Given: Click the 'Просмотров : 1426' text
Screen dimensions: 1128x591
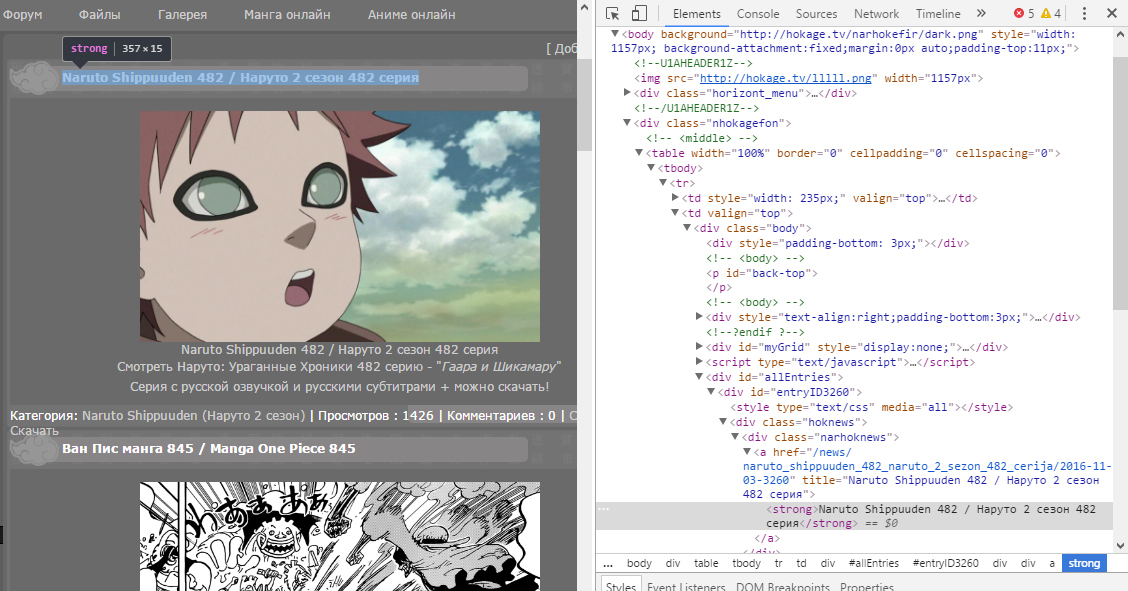Looking at the screenshot, I should pyautogui.click(x=376, y=416).
